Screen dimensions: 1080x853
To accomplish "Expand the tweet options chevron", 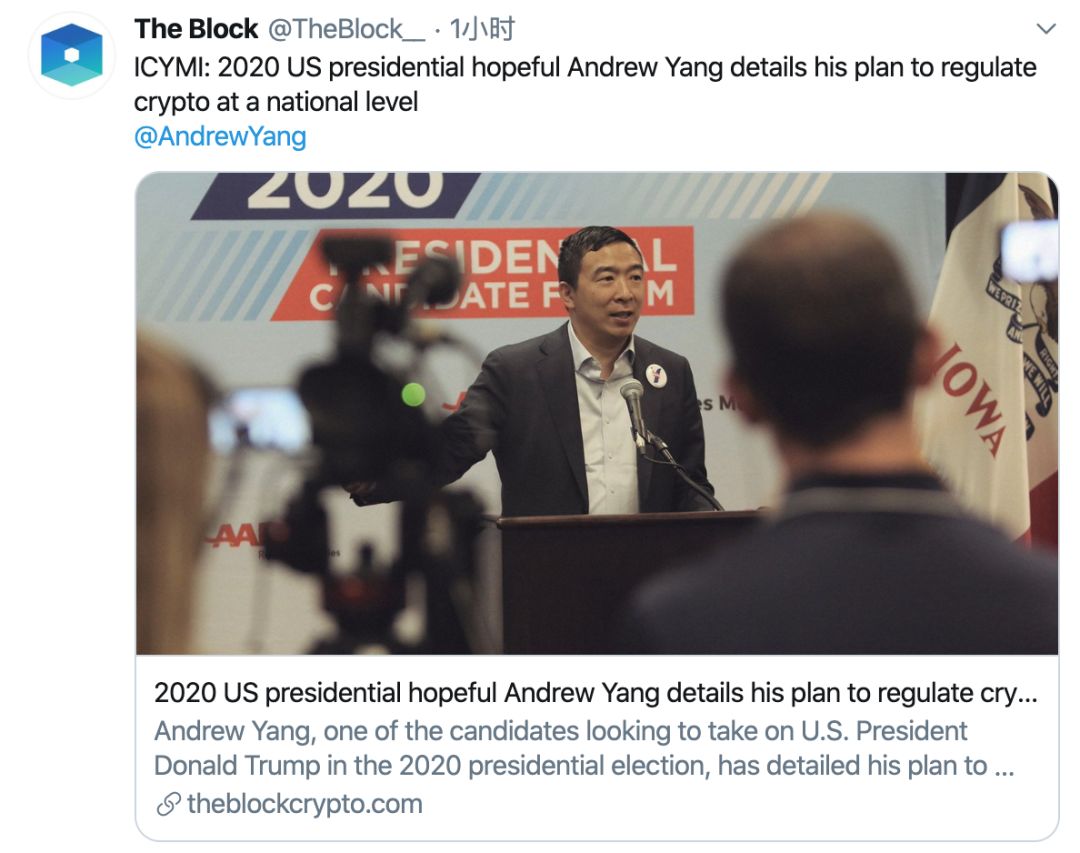I will (x=1046, y=29).
